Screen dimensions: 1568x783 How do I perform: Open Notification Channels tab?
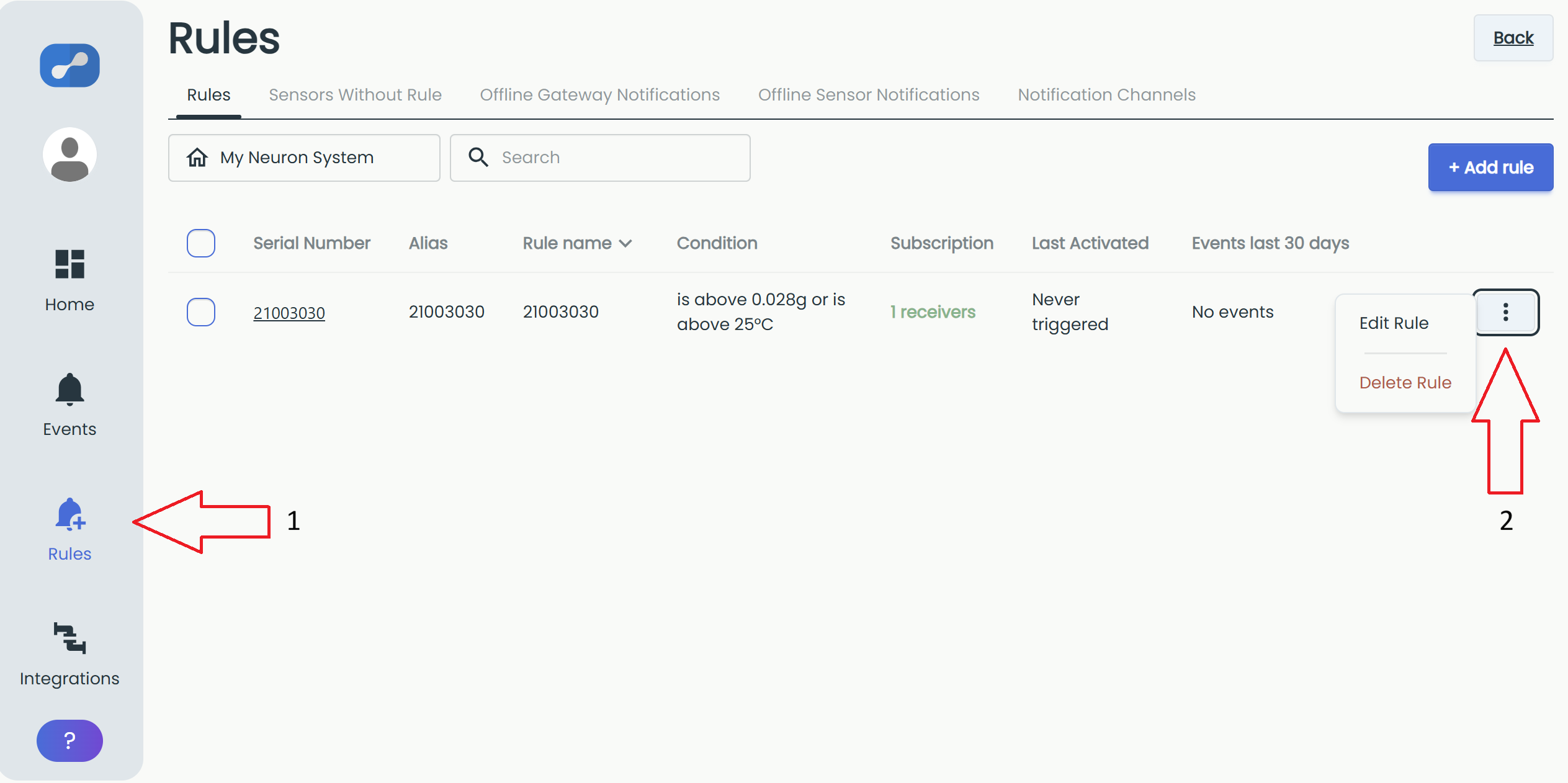[1106, 95]
